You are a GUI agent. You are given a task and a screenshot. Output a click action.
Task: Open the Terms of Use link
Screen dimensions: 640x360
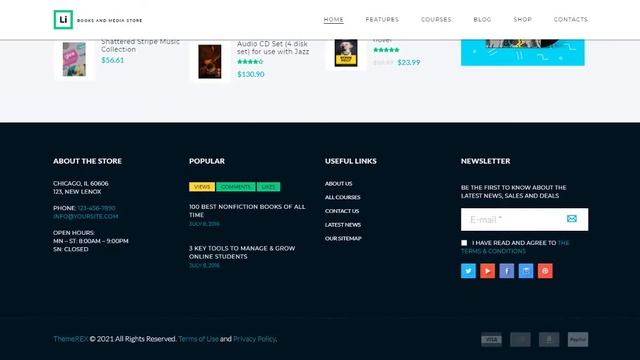click(198, 339)
